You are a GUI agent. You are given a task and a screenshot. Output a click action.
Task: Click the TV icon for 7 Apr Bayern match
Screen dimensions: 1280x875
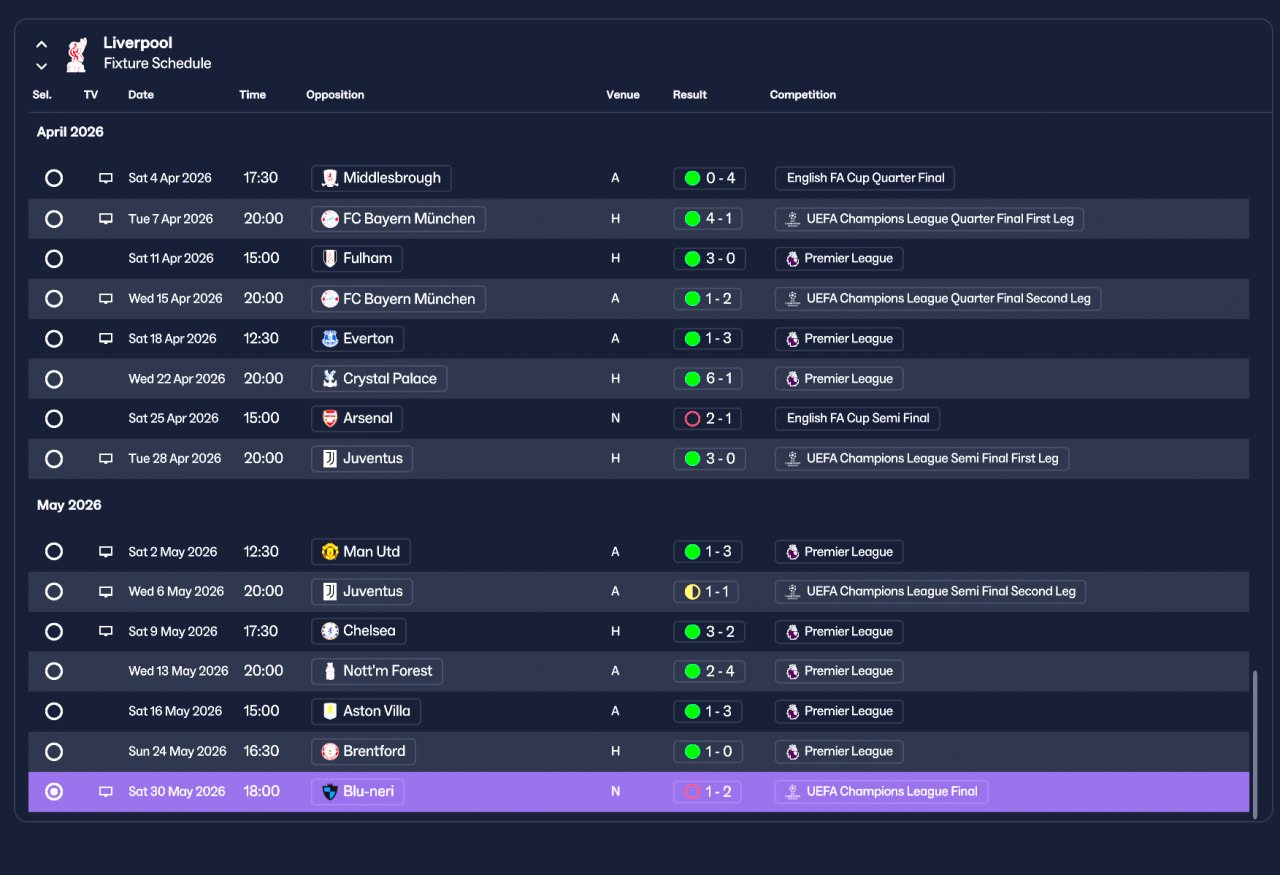pos(106,219)
